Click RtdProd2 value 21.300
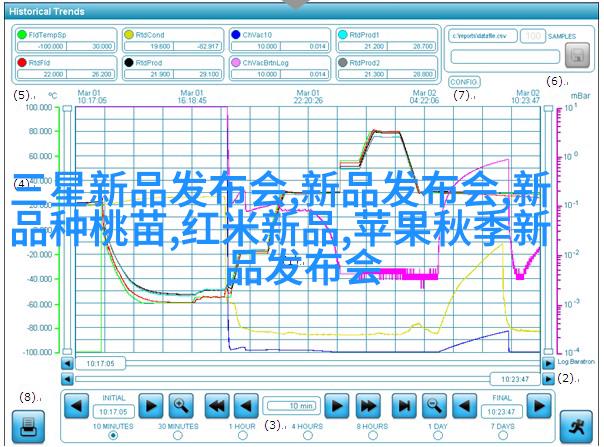604x447 pixels. point(363,74)
